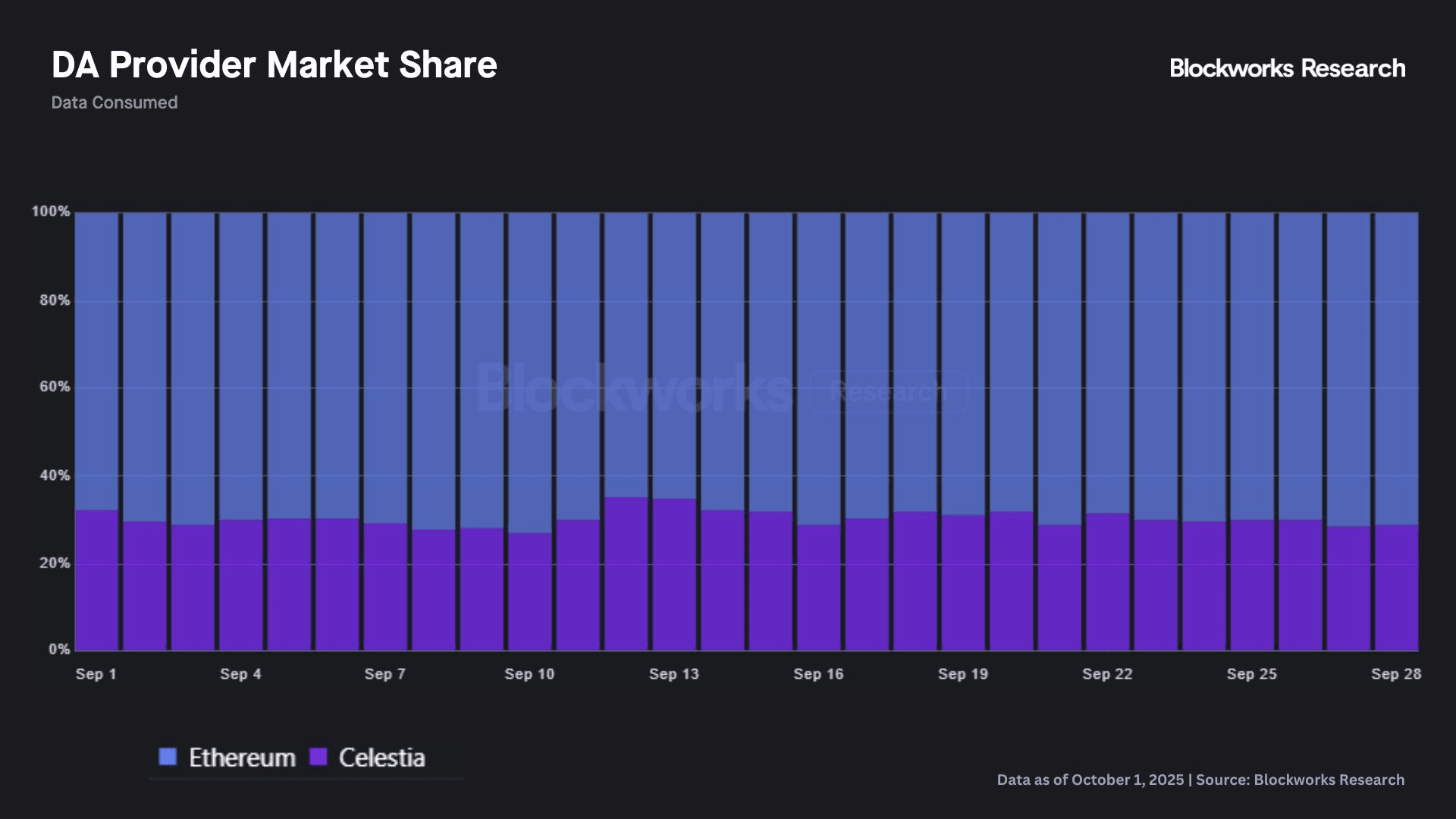Select the Ethereum segment of the Sep 4 bar
This screenshot has width=1456, height=819.
click(241, 366)
